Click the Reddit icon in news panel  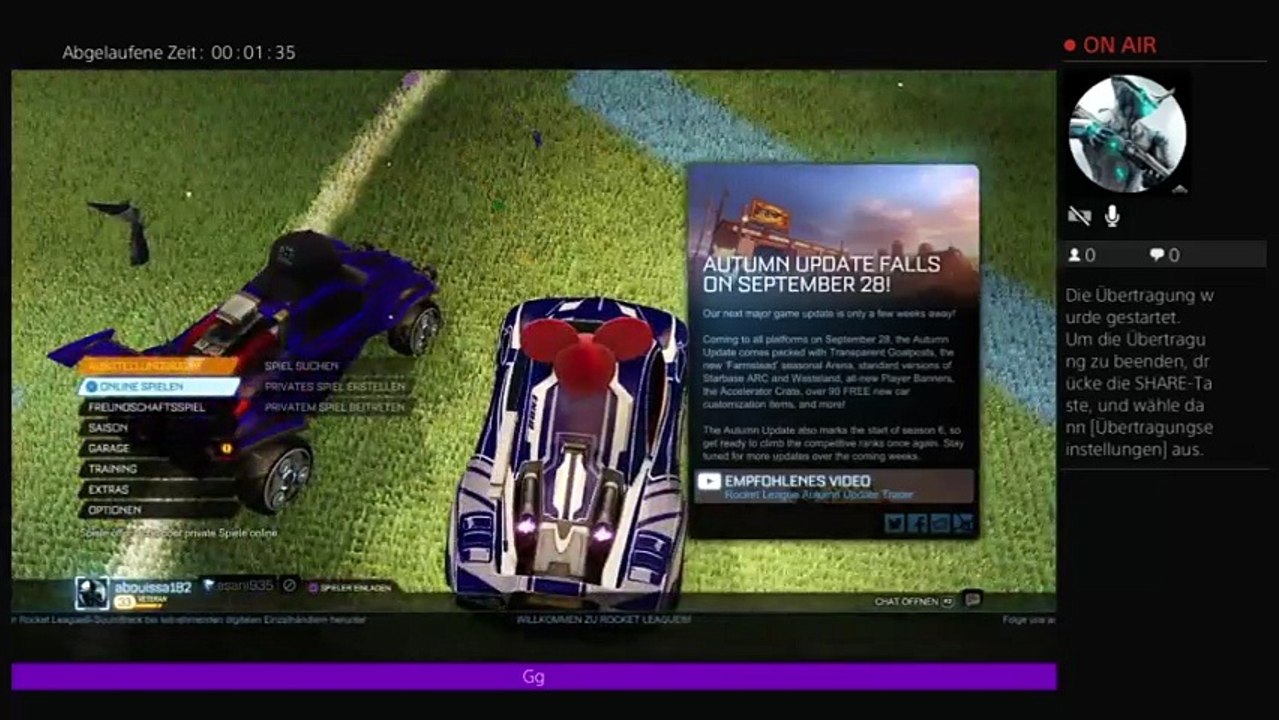click(939, 522)
